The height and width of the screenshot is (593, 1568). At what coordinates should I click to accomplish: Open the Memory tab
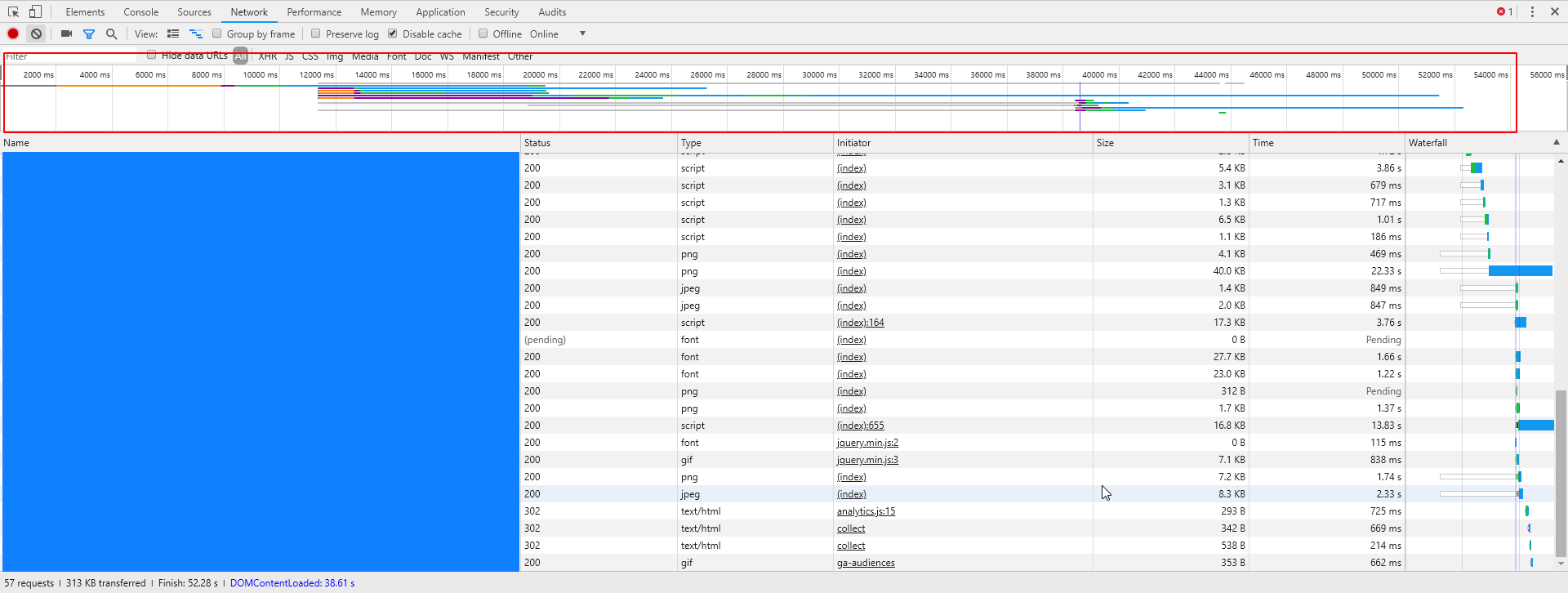tap(379, 11)
